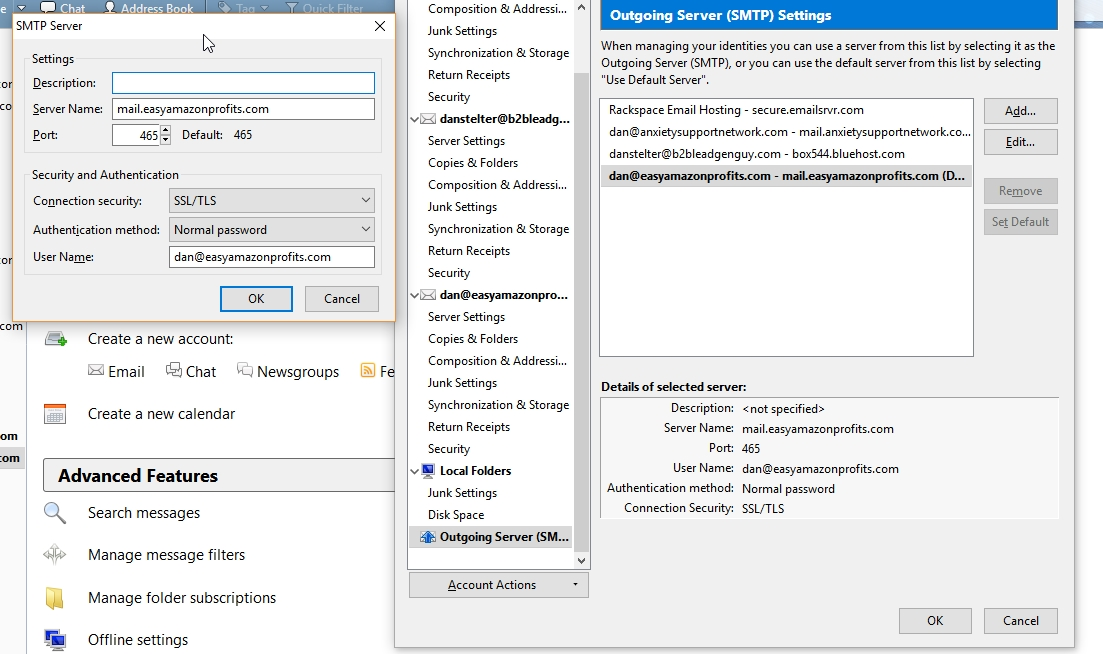Open the Authentication method dropdown
This screenshot has width=1103, height=654.
272,230
